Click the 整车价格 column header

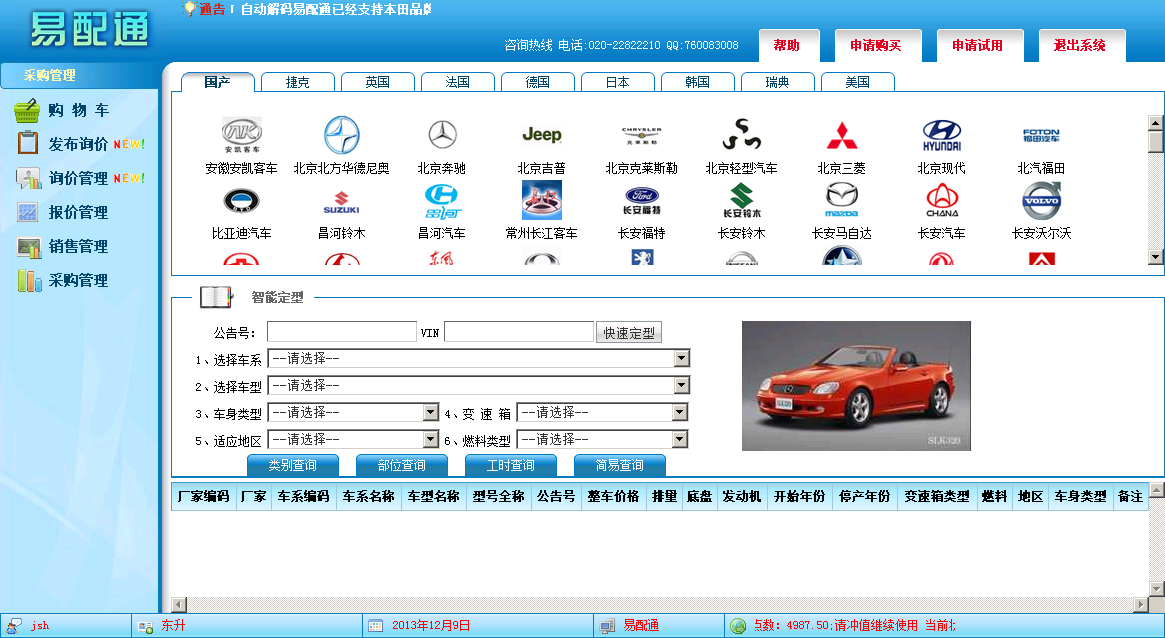(613, 496)
